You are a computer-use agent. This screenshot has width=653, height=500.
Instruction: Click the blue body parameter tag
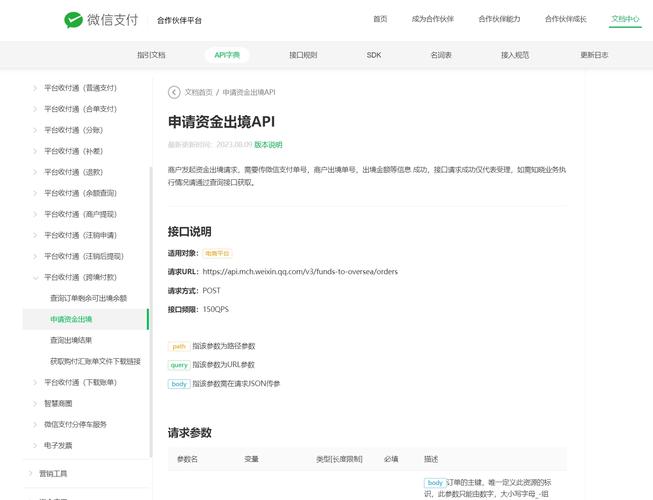tap(178, 384)
